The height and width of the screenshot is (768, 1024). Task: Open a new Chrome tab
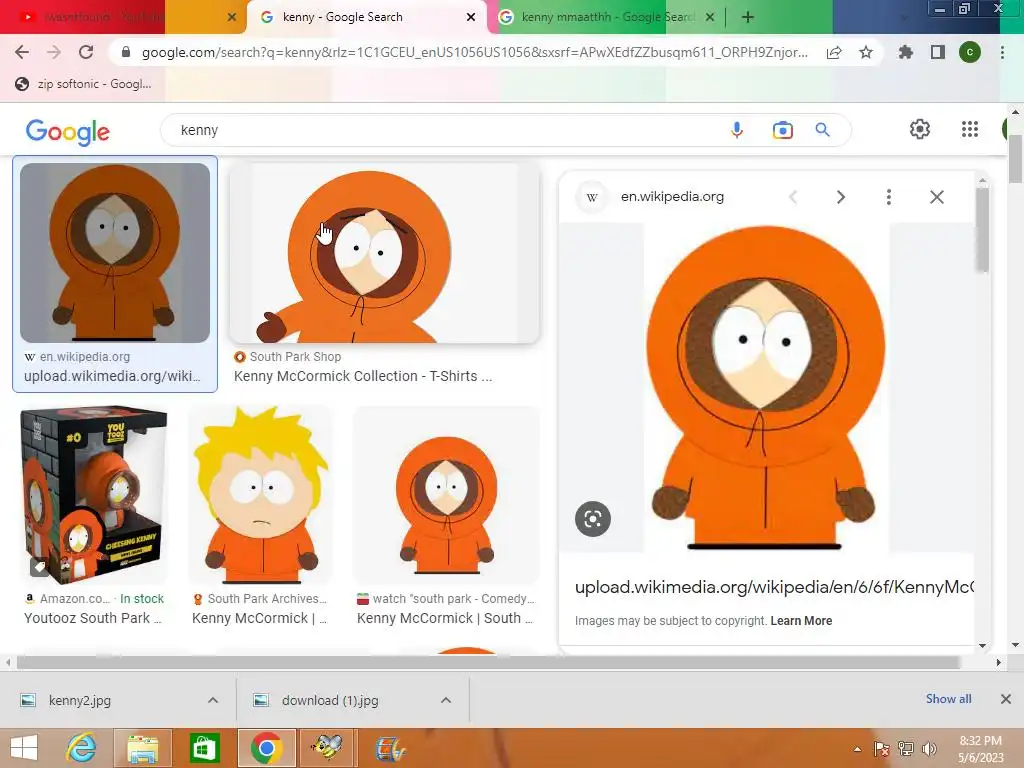click(x=748, y=17)
